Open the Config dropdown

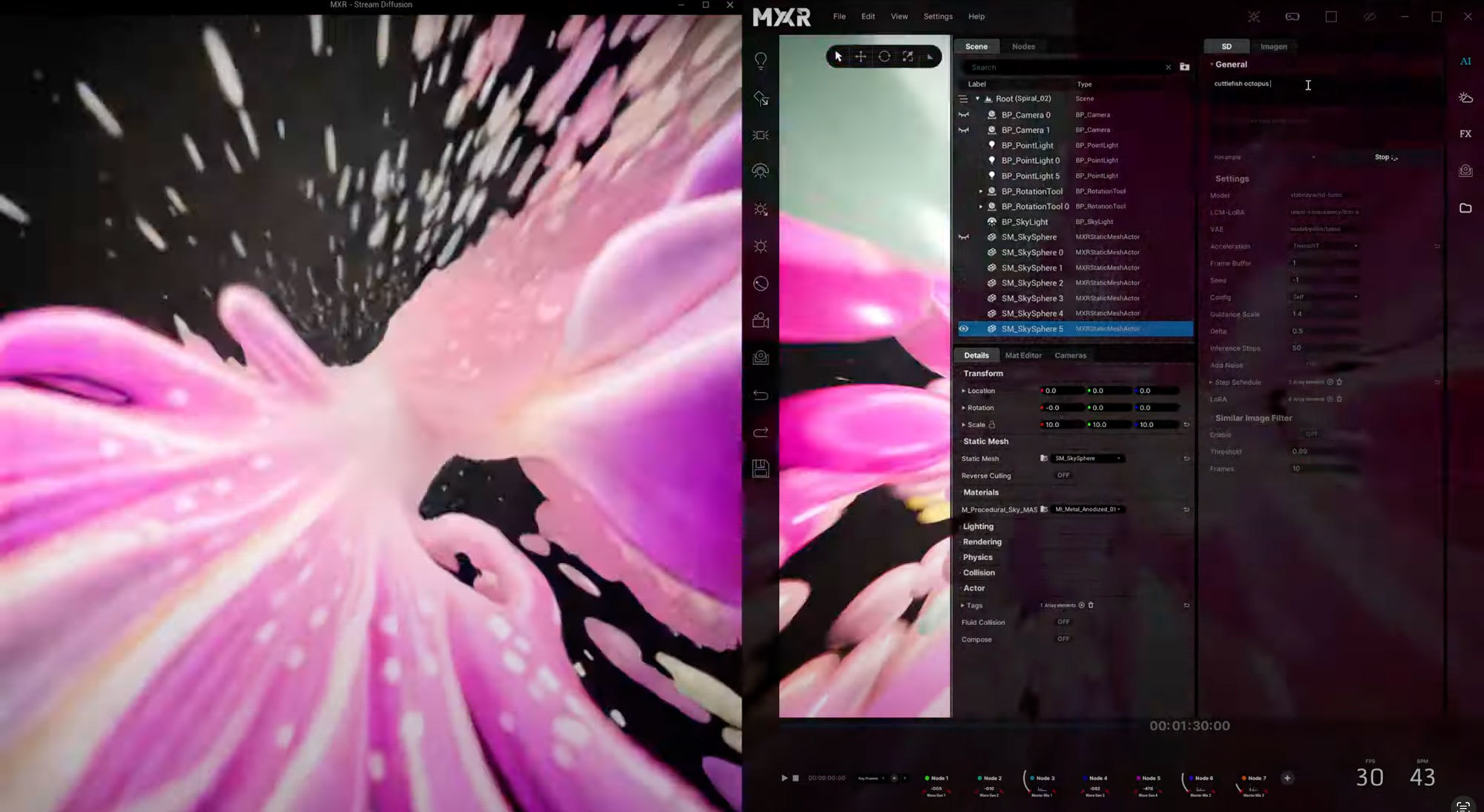(1325, 297)
